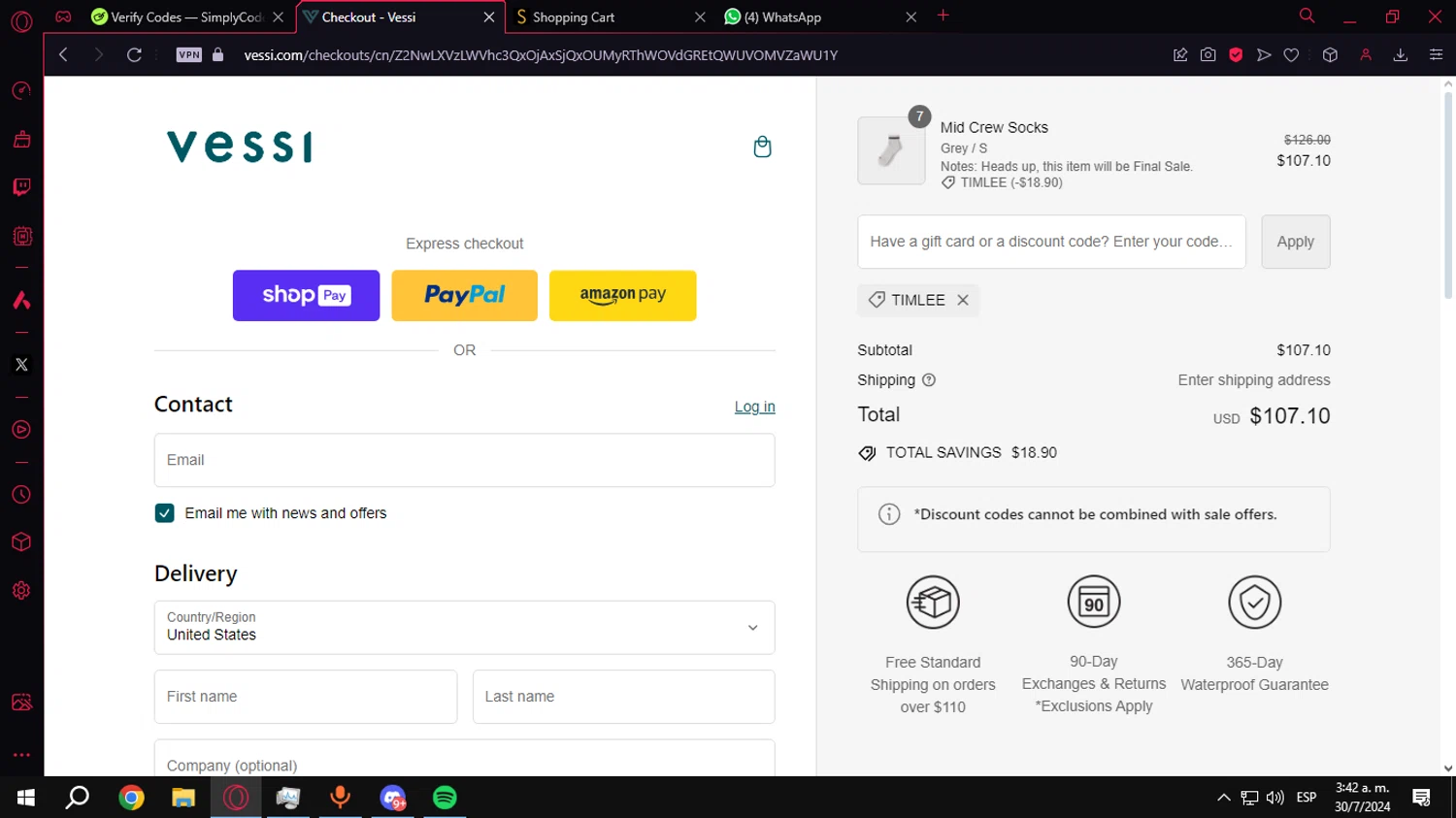Open the sidebar 3D cube extensions icon
Viewport: 1456px width, 818px height.
(x=21, y=542)
